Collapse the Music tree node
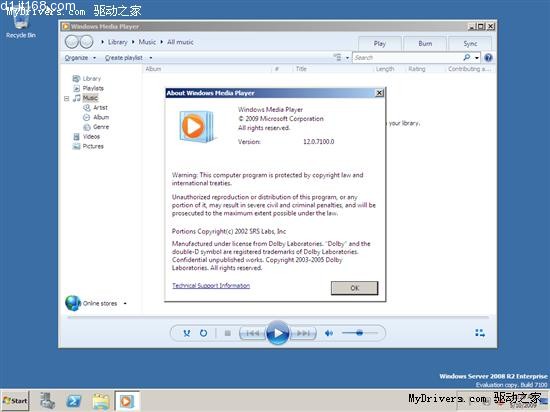Image resolution: width=550 pixels, height=412 pixels. pyautogui.click(x=67, y=99)
